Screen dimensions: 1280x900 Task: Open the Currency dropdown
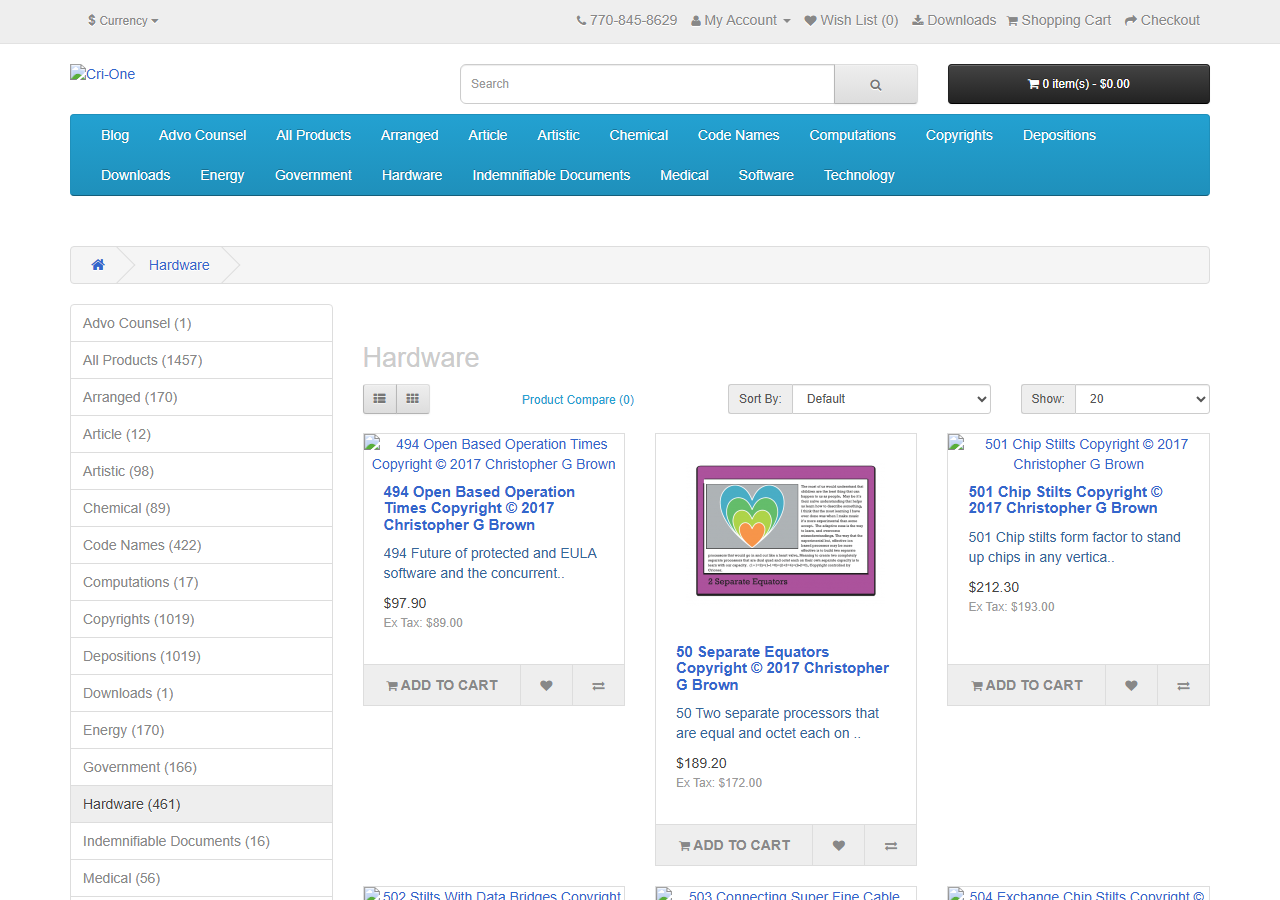click(x=123, y=20)
